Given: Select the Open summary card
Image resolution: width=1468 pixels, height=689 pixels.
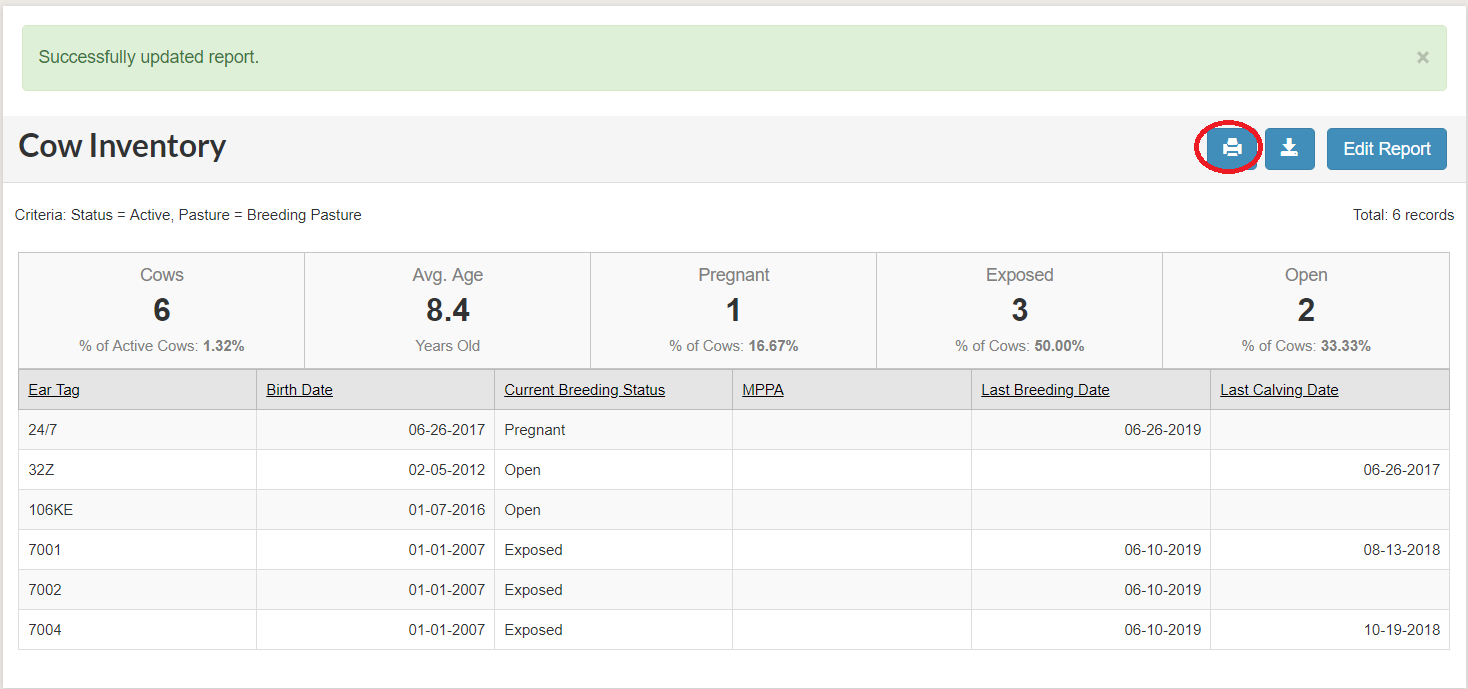Looking at the screenshot, I should tap(1306, 309).
